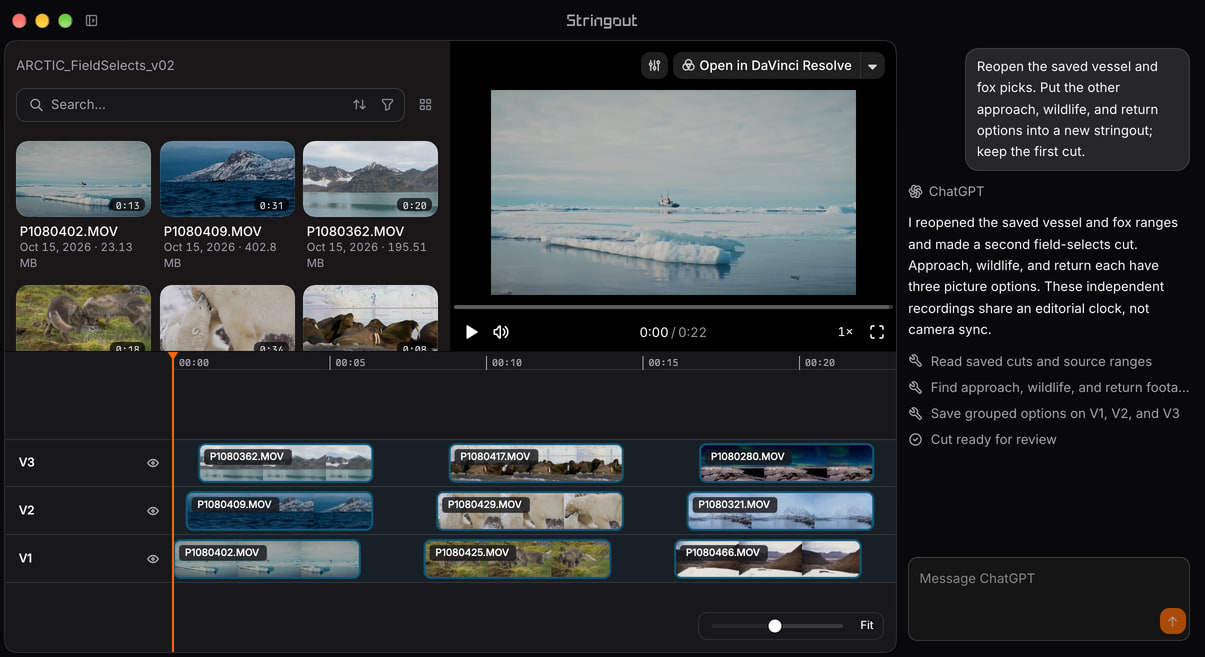Expand Save grouped options on V1, V2, V3
Screen dimensions: 1205x657
coord(1044,414)
